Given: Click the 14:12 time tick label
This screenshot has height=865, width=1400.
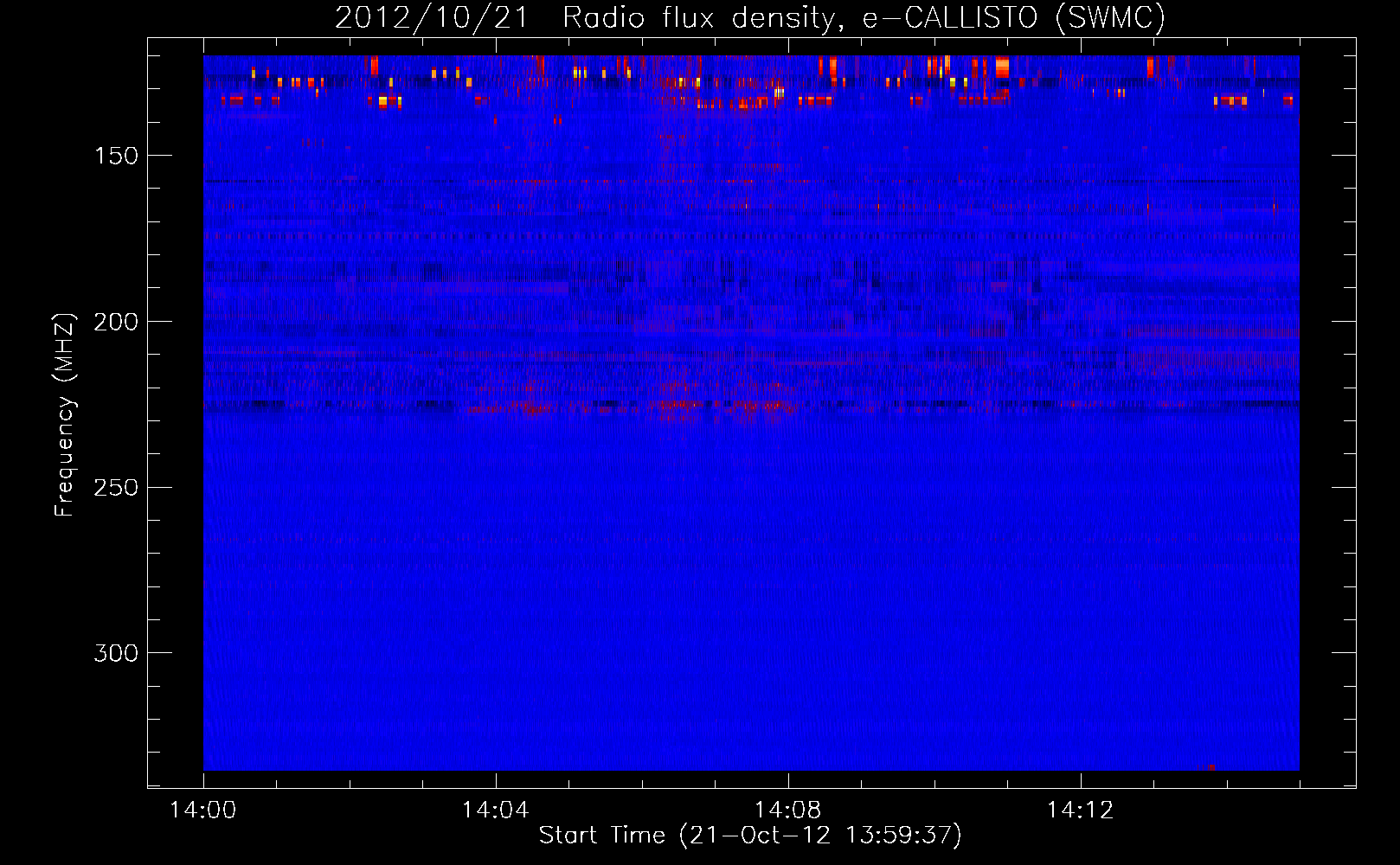Looking at the screenshot, I should click(1080, 811).
